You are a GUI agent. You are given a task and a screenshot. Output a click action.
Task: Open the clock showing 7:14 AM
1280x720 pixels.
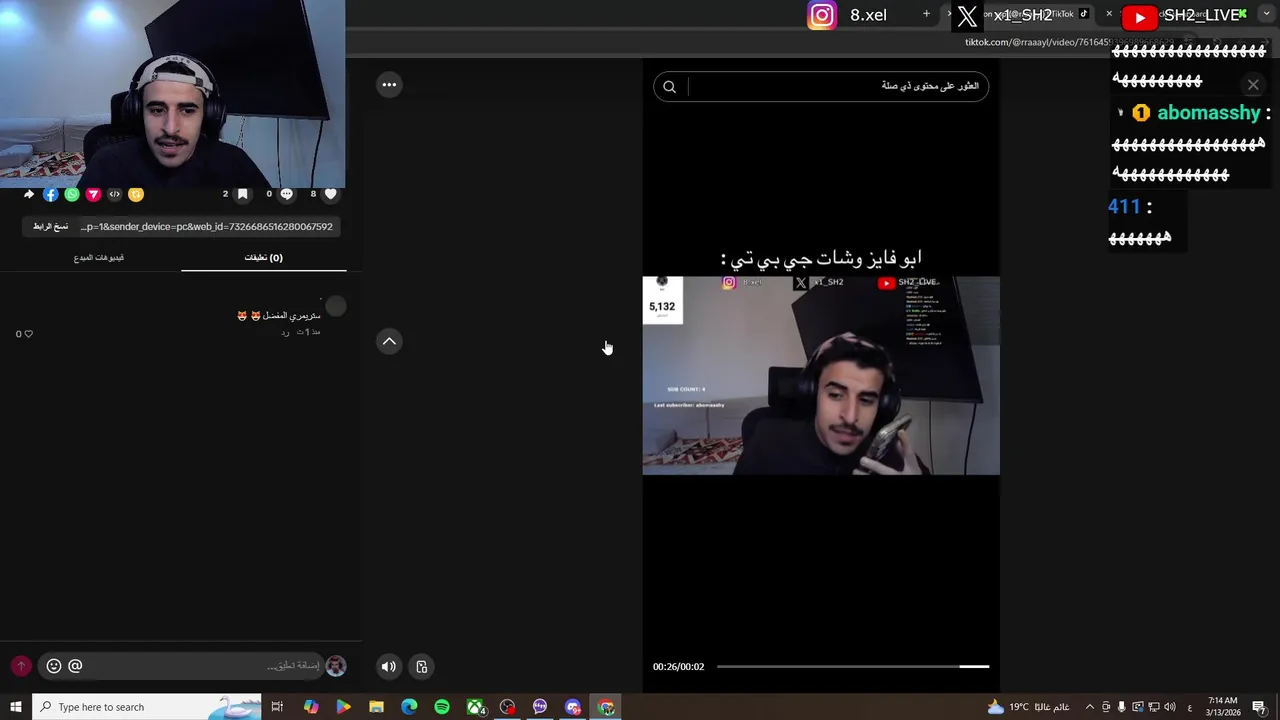1222,707
